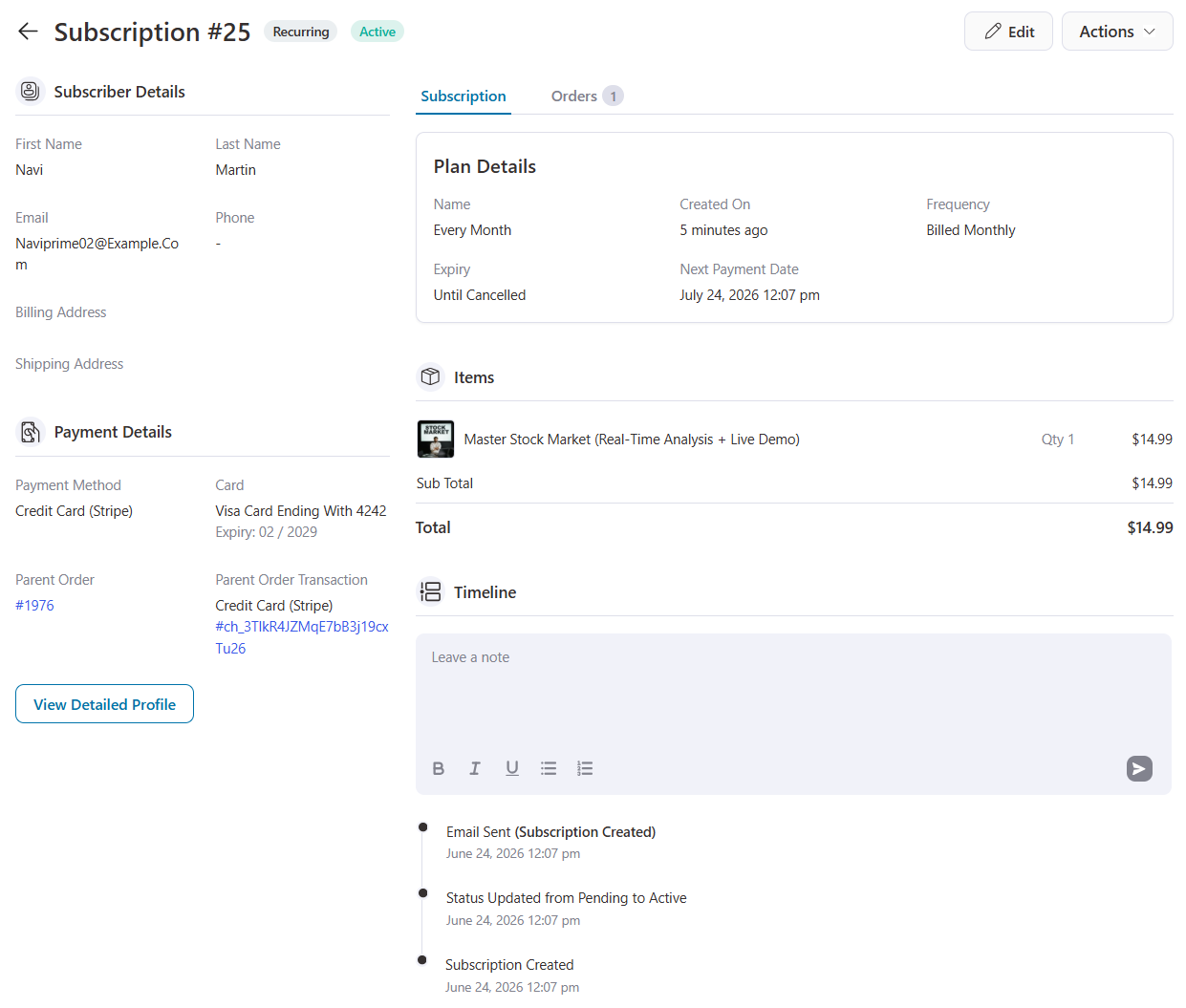Click the Items box icon
The width and height of the screenshot is (1186, 1008).
430,377
